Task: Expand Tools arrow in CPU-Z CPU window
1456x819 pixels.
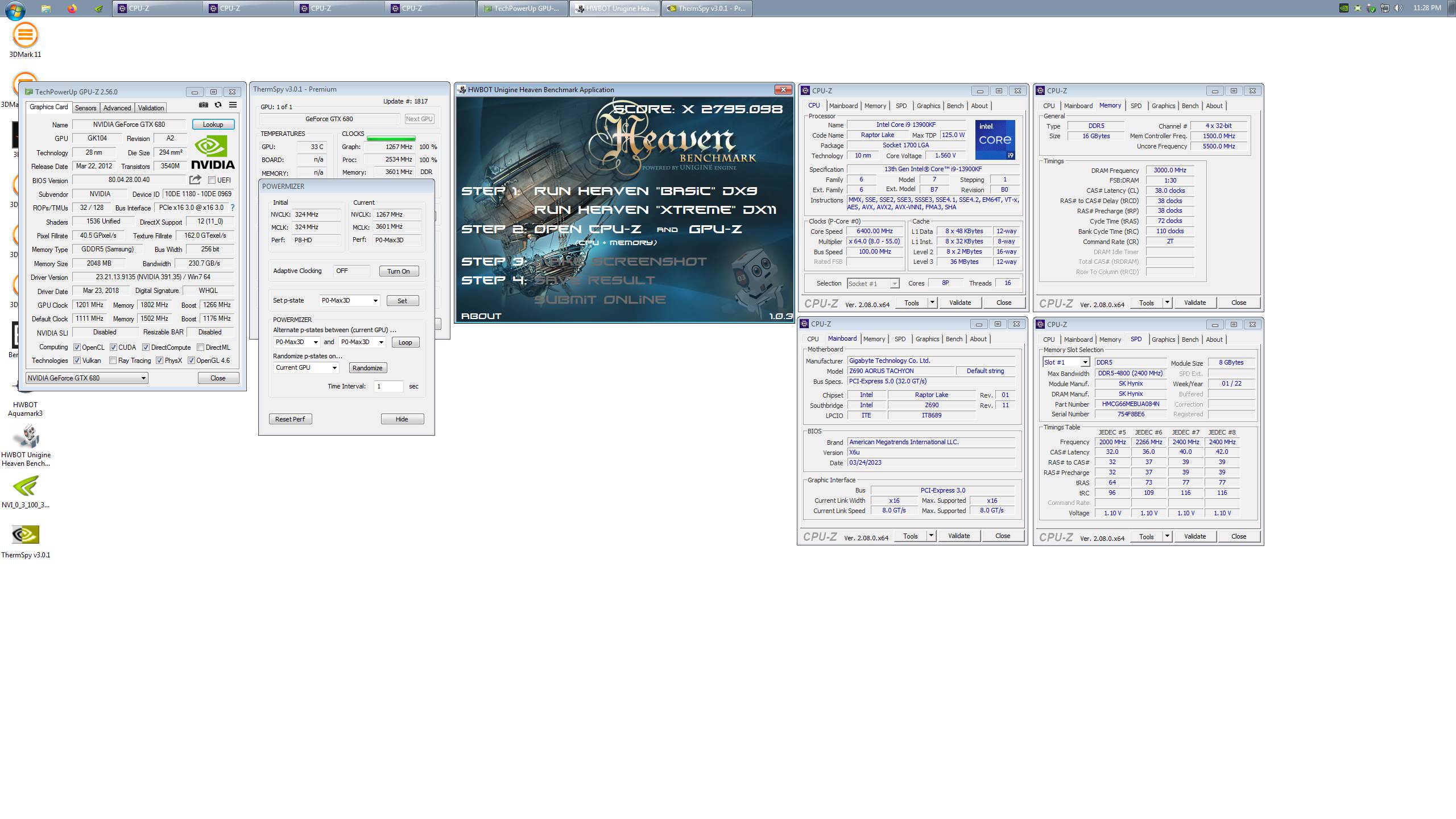Action: (932, 303)
